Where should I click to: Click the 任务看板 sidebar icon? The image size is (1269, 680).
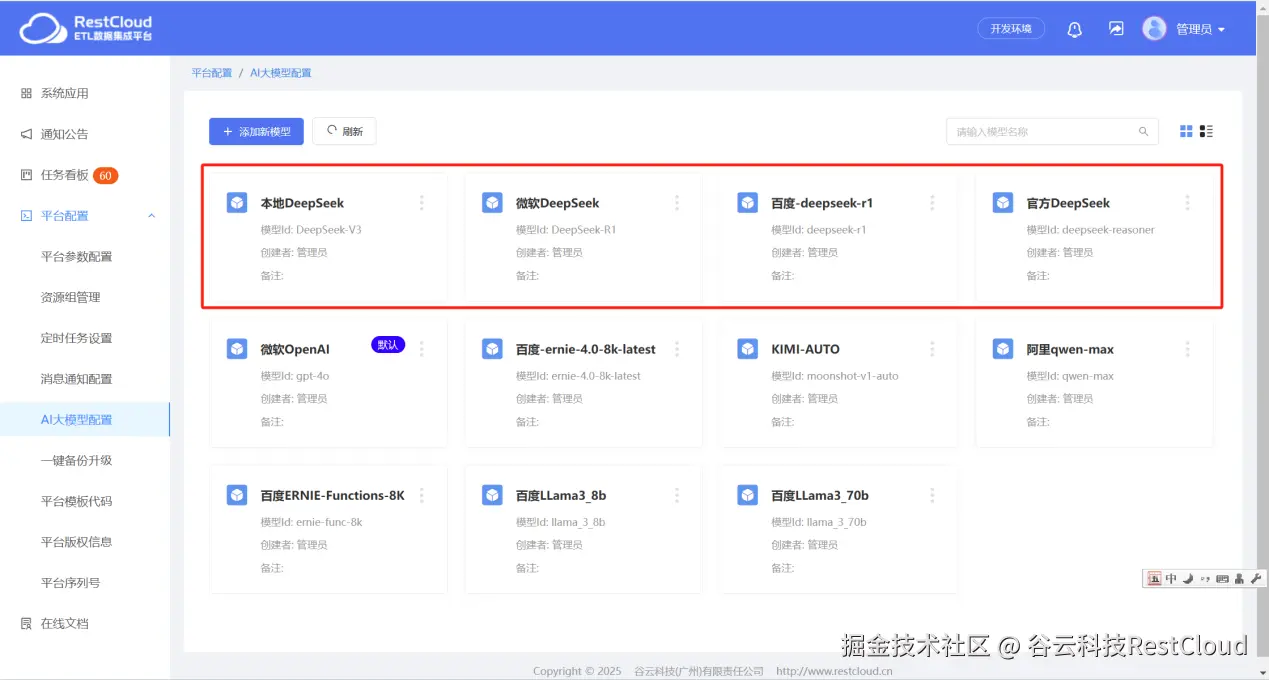[x=25, y=174]
